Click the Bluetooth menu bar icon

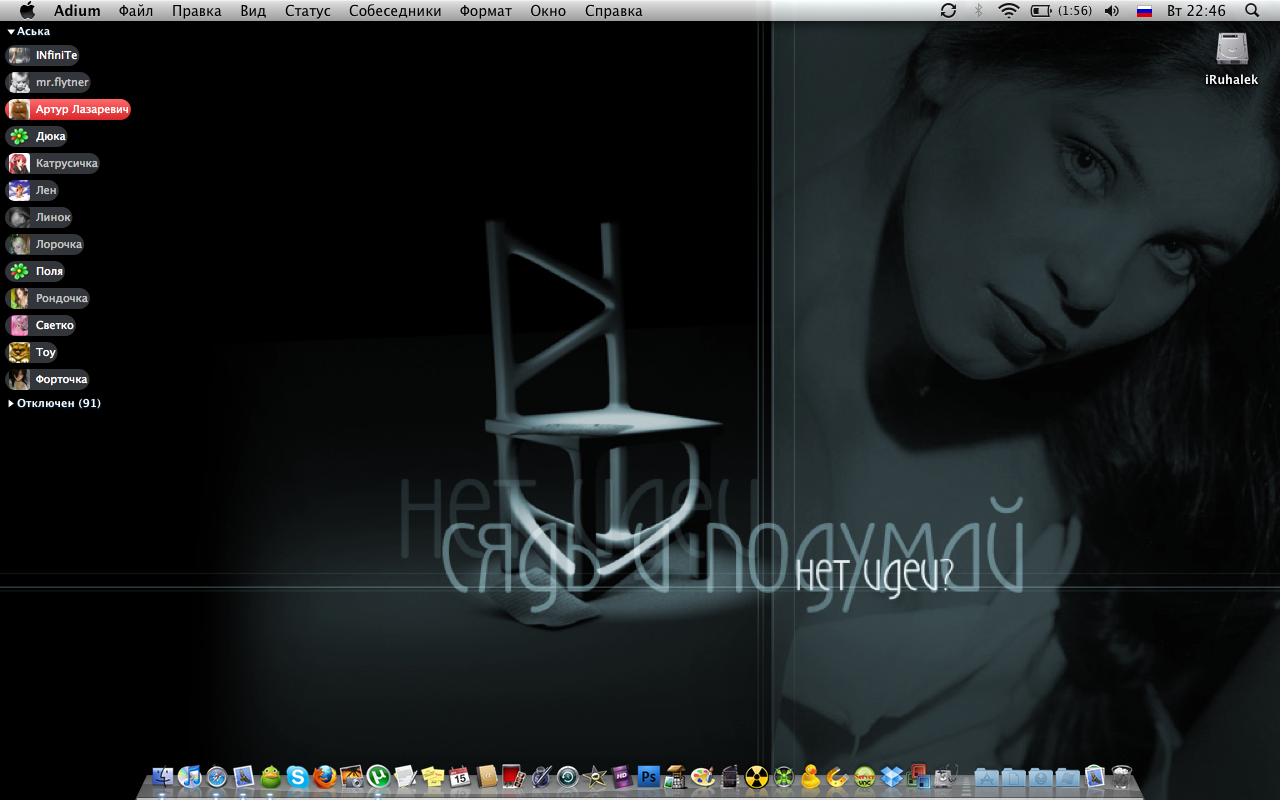tap(978, 11)
